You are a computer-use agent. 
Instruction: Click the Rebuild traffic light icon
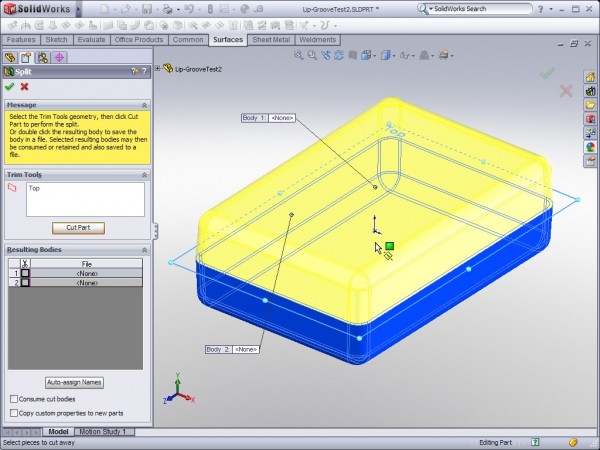(210, 9)
